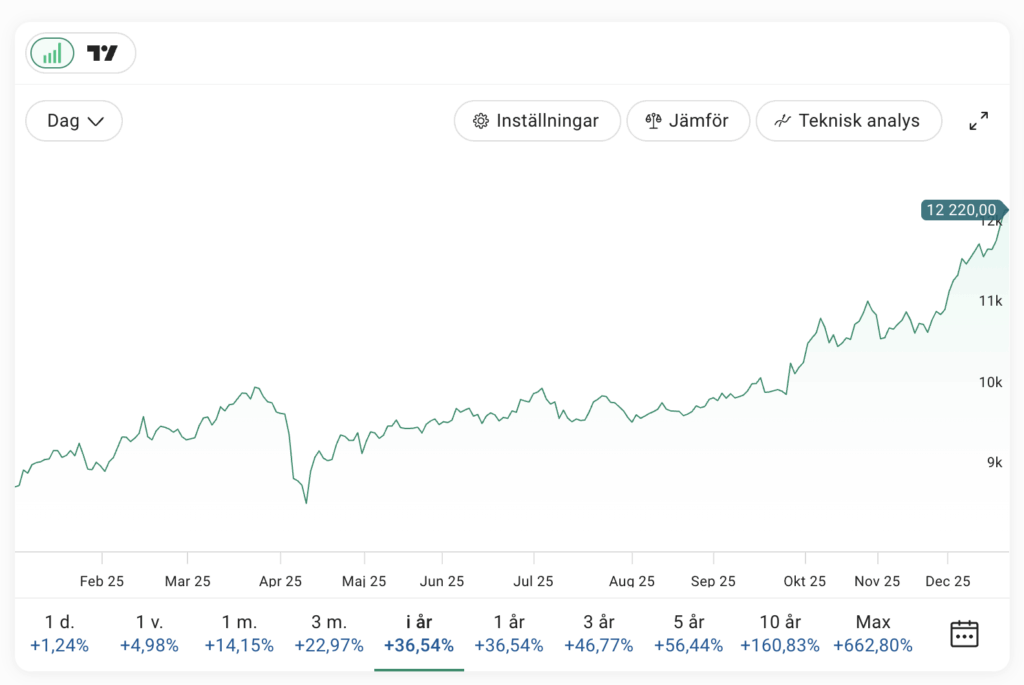
Task: Choose the 1 år time range
Action: coord(509,634)
